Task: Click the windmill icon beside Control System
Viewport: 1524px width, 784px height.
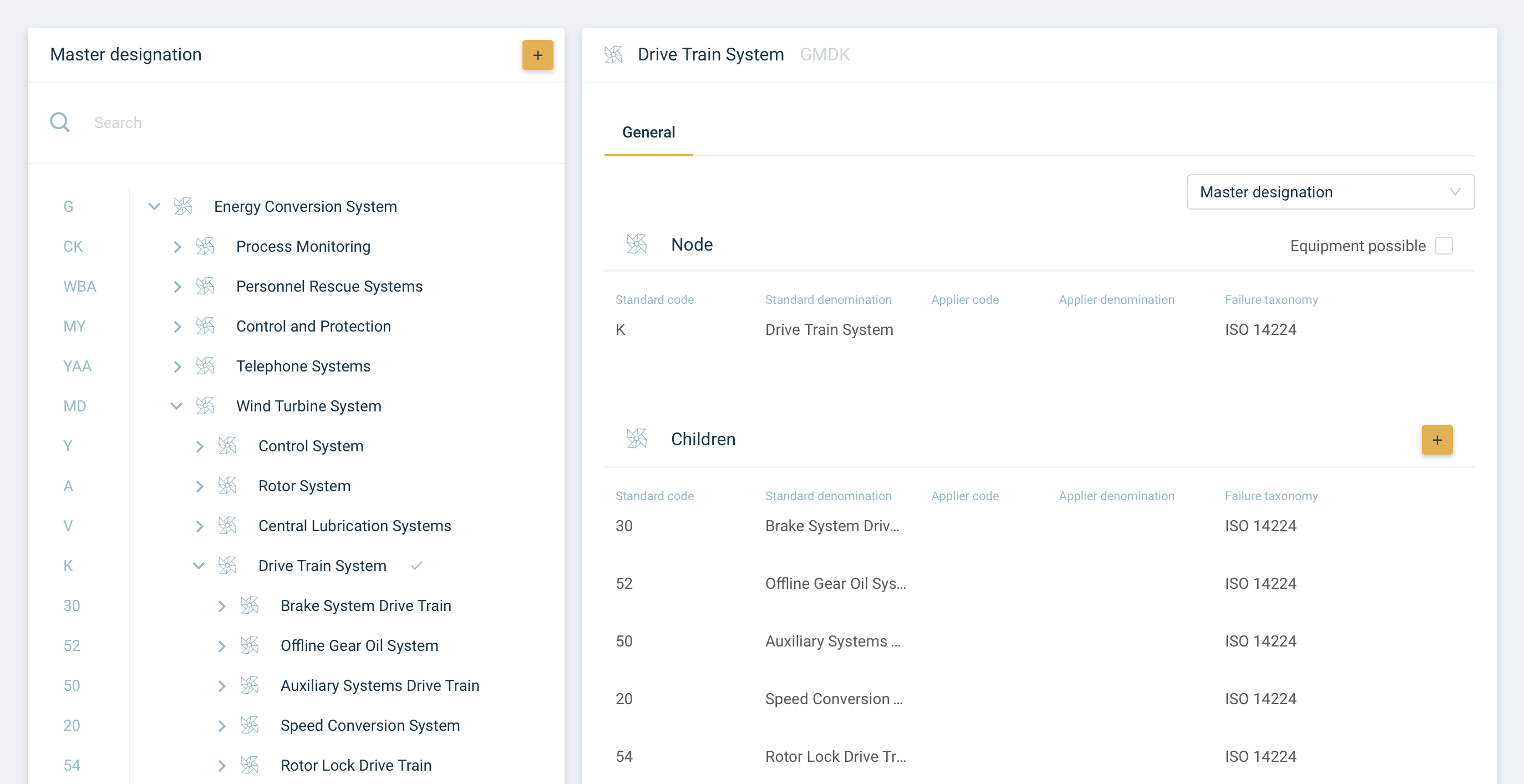Action: (227, 446)
